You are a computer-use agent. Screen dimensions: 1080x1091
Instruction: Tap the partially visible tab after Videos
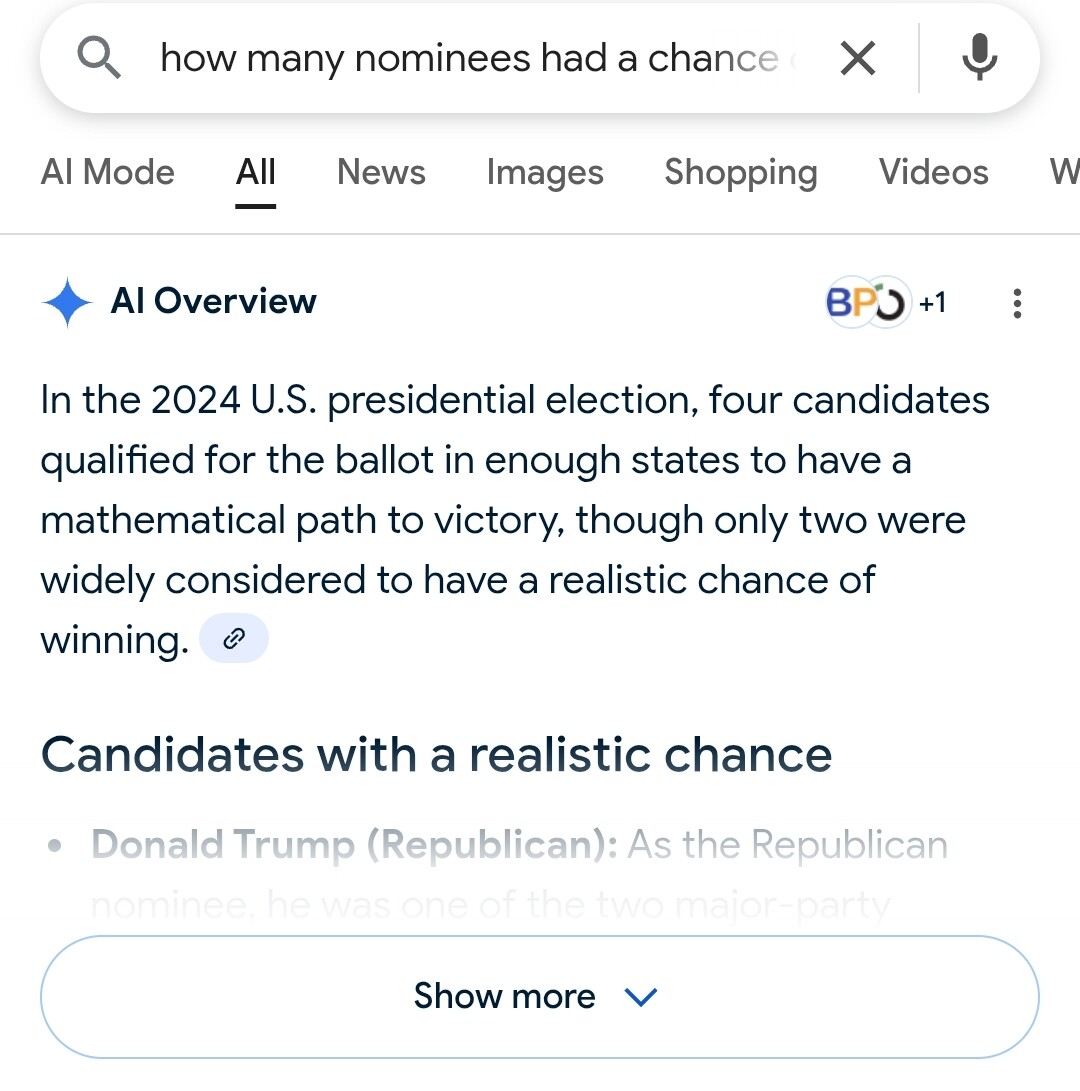coord(1065,172)
